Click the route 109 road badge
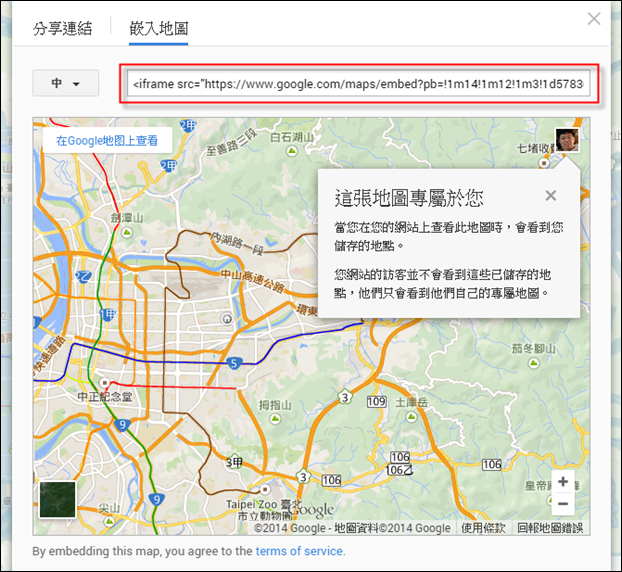622x572 pixels. click(376, 402)
